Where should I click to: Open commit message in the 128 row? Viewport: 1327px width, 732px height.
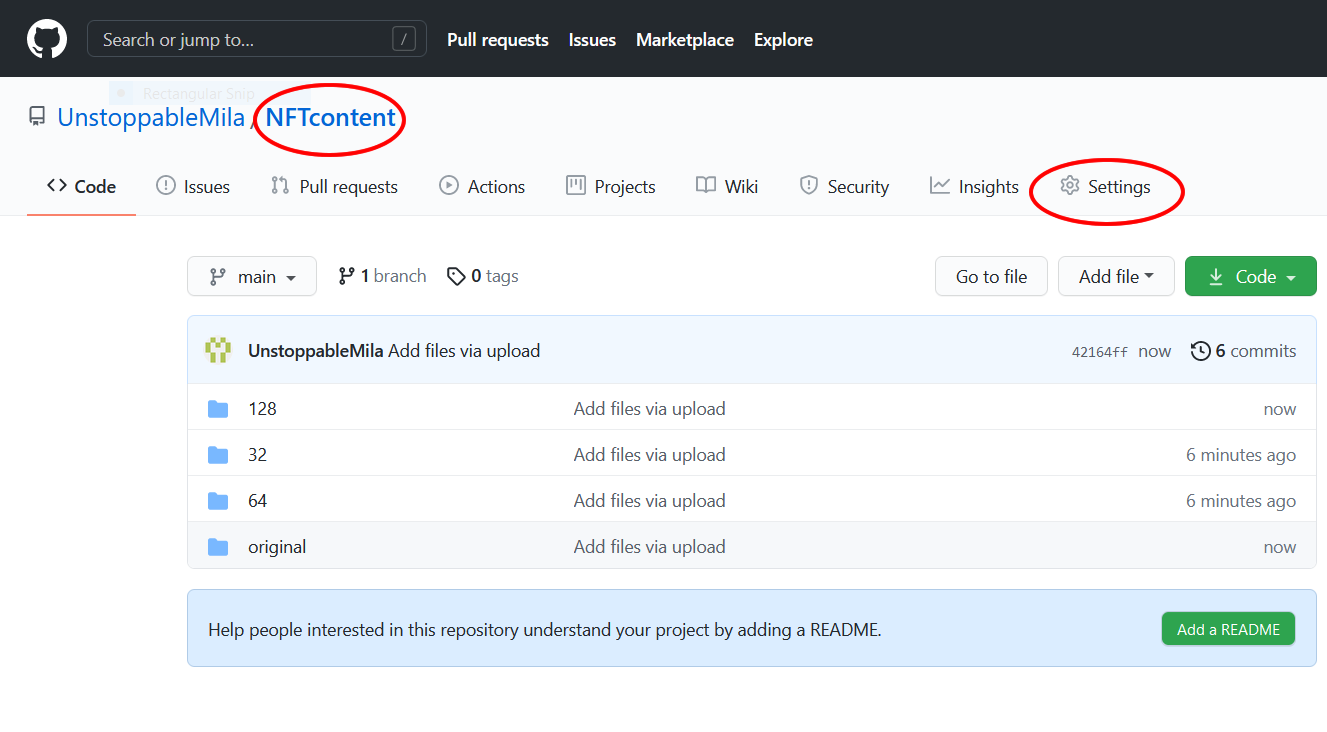[650, 408]
